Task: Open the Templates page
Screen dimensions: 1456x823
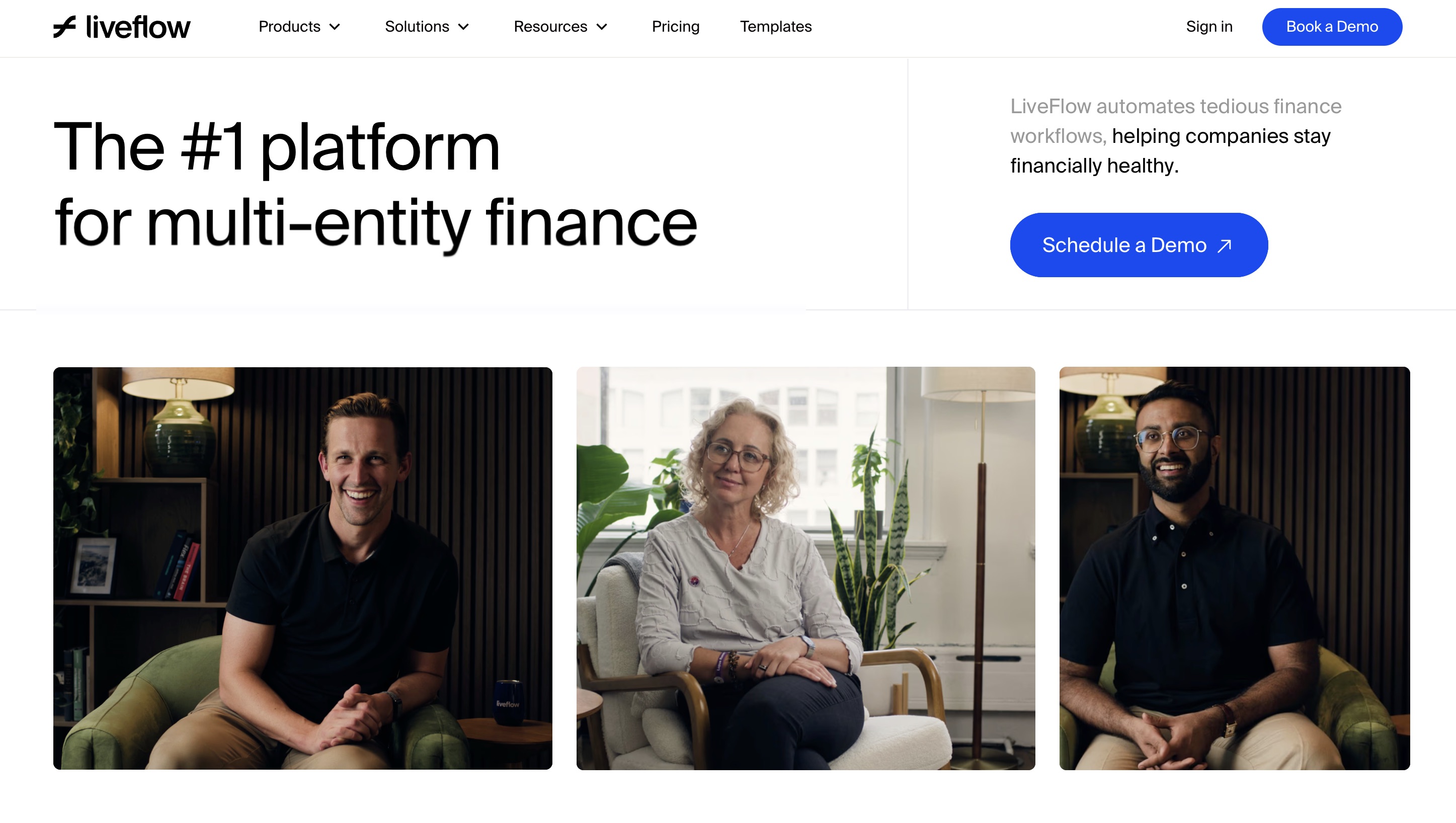Action: tap(775, 27)
